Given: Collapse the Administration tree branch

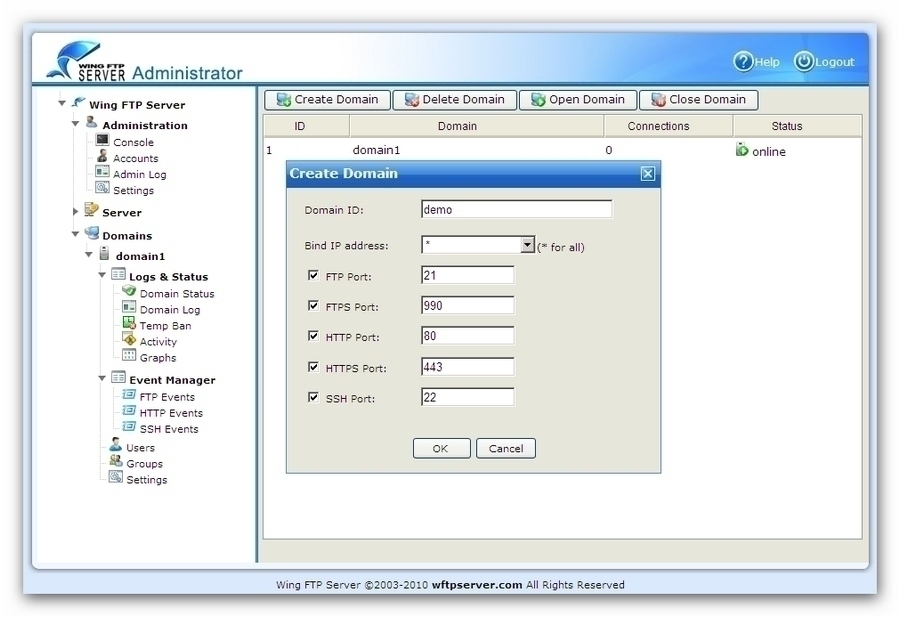Looking at the screenshot, I should click(76, 125).
